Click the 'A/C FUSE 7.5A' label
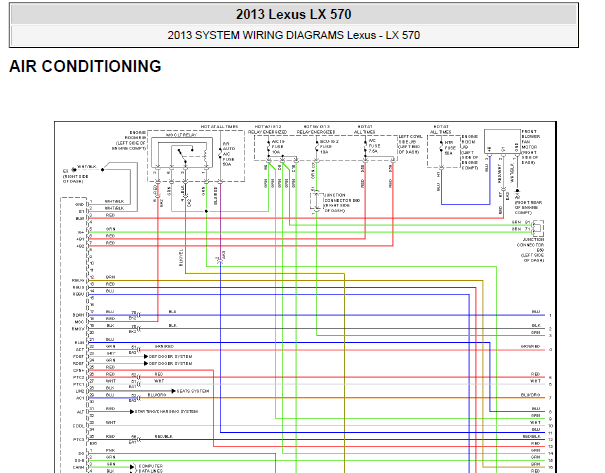 click(374, 146)
